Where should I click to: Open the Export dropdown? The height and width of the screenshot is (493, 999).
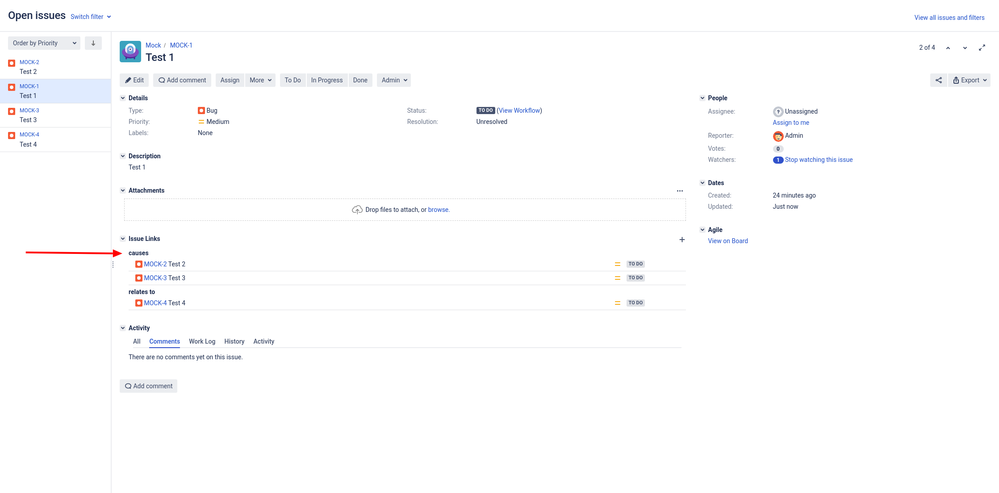click(970, 80)
